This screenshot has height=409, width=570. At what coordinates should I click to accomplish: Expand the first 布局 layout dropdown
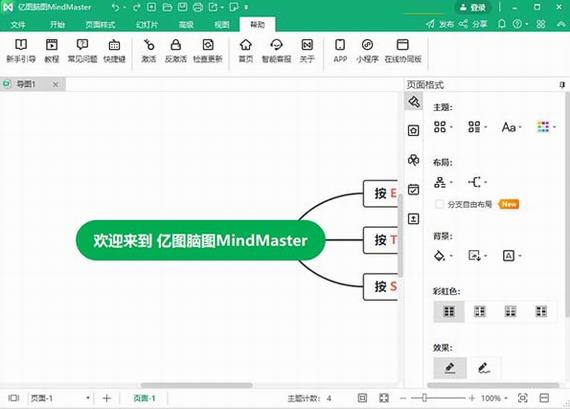443,182
